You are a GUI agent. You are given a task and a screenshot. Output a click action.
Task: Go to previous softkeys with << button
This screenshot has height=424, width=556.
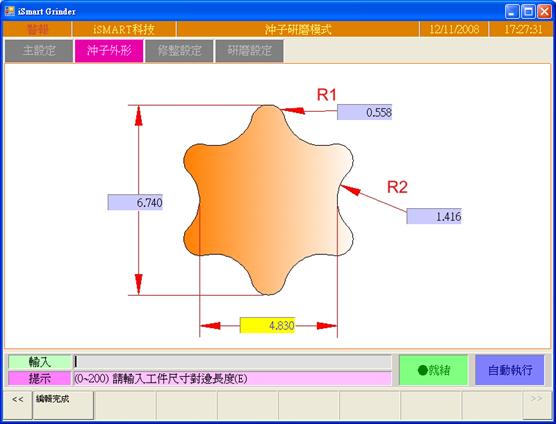tap(18, 405)
